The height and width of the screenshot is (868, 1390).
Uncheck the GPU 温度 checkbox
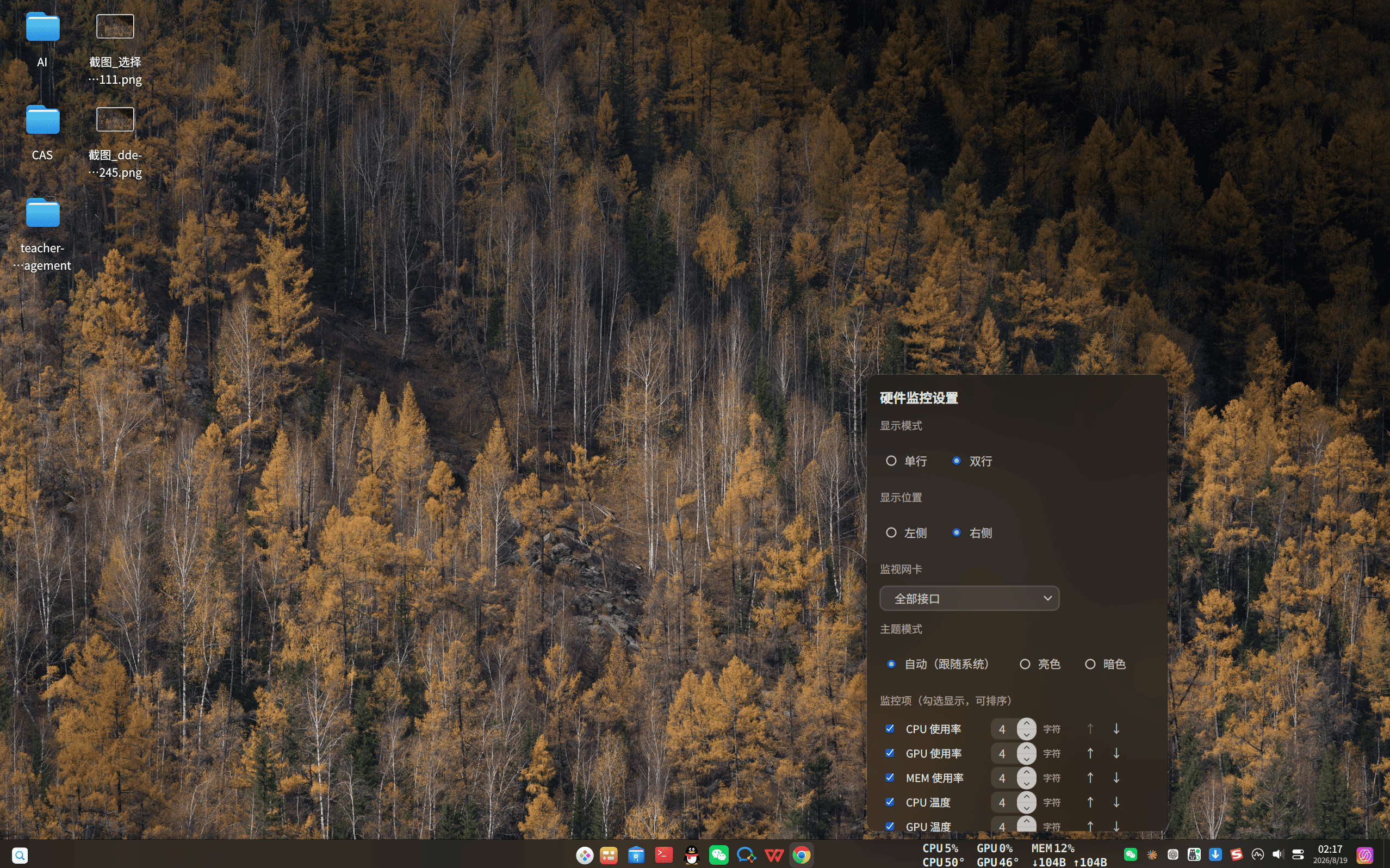click(890, 827)
